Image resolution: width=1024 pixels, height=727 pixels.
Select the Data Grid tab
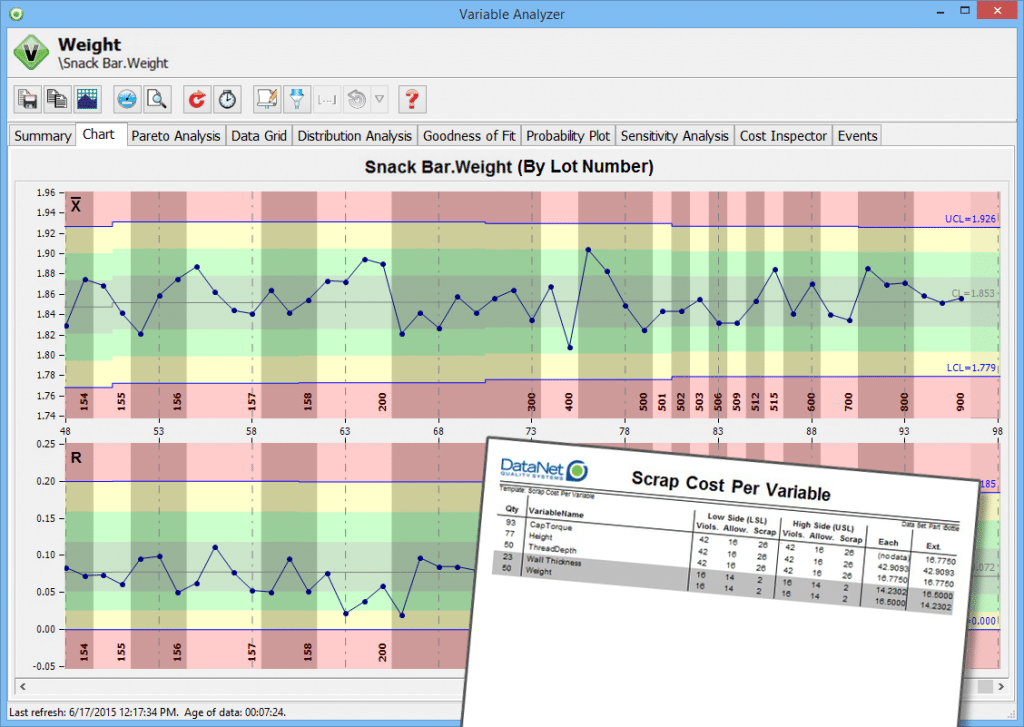point(259,136)
